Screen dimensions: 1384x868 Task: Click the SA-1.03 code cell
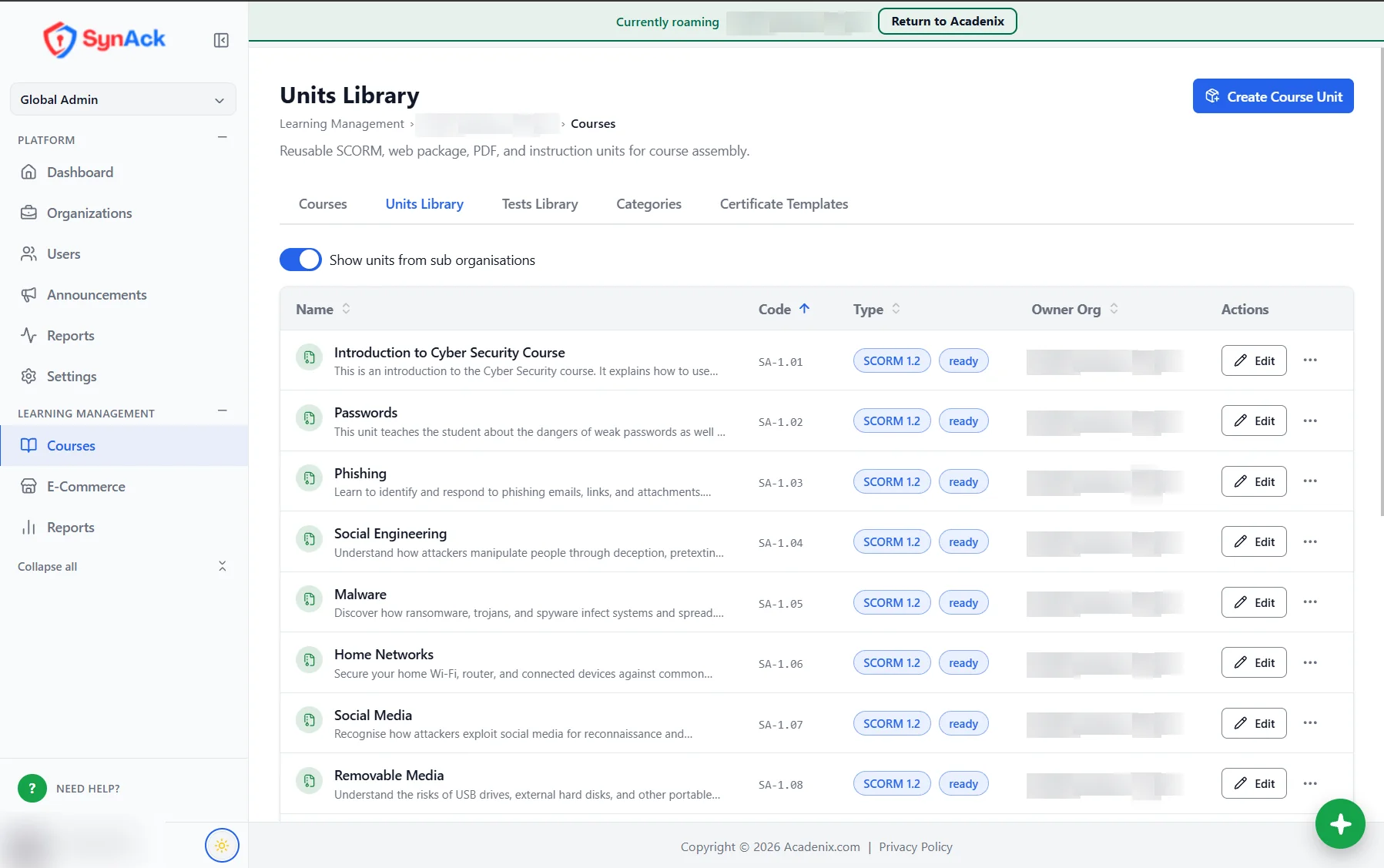780,483
